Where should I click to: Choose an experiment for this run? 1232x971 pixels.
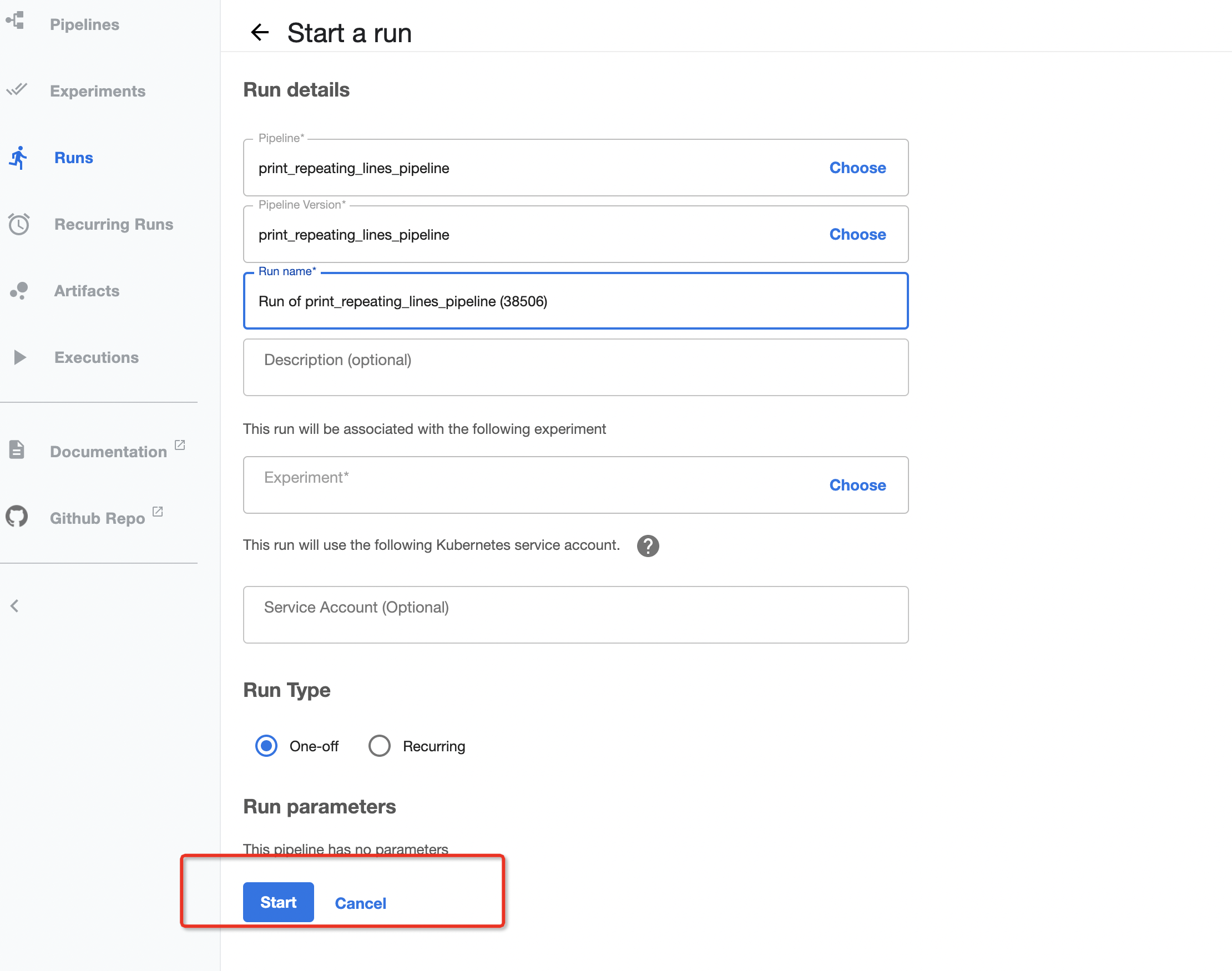[x=857, y=485]
